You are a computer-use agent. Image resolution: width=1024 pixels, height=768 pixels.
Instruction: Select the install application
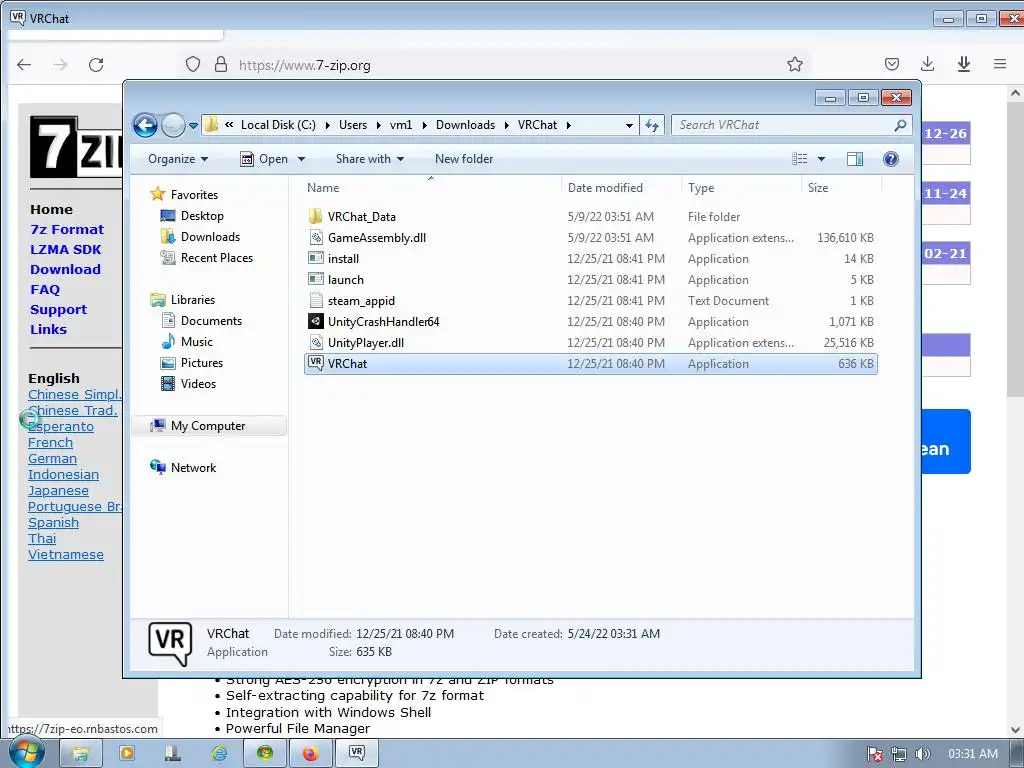(590, 259)
